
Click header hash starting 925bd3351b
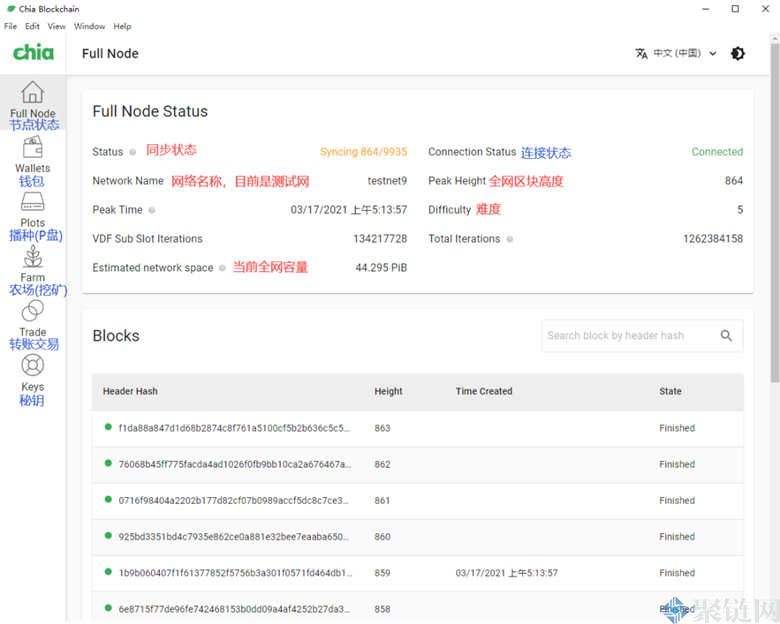point(234,536)
